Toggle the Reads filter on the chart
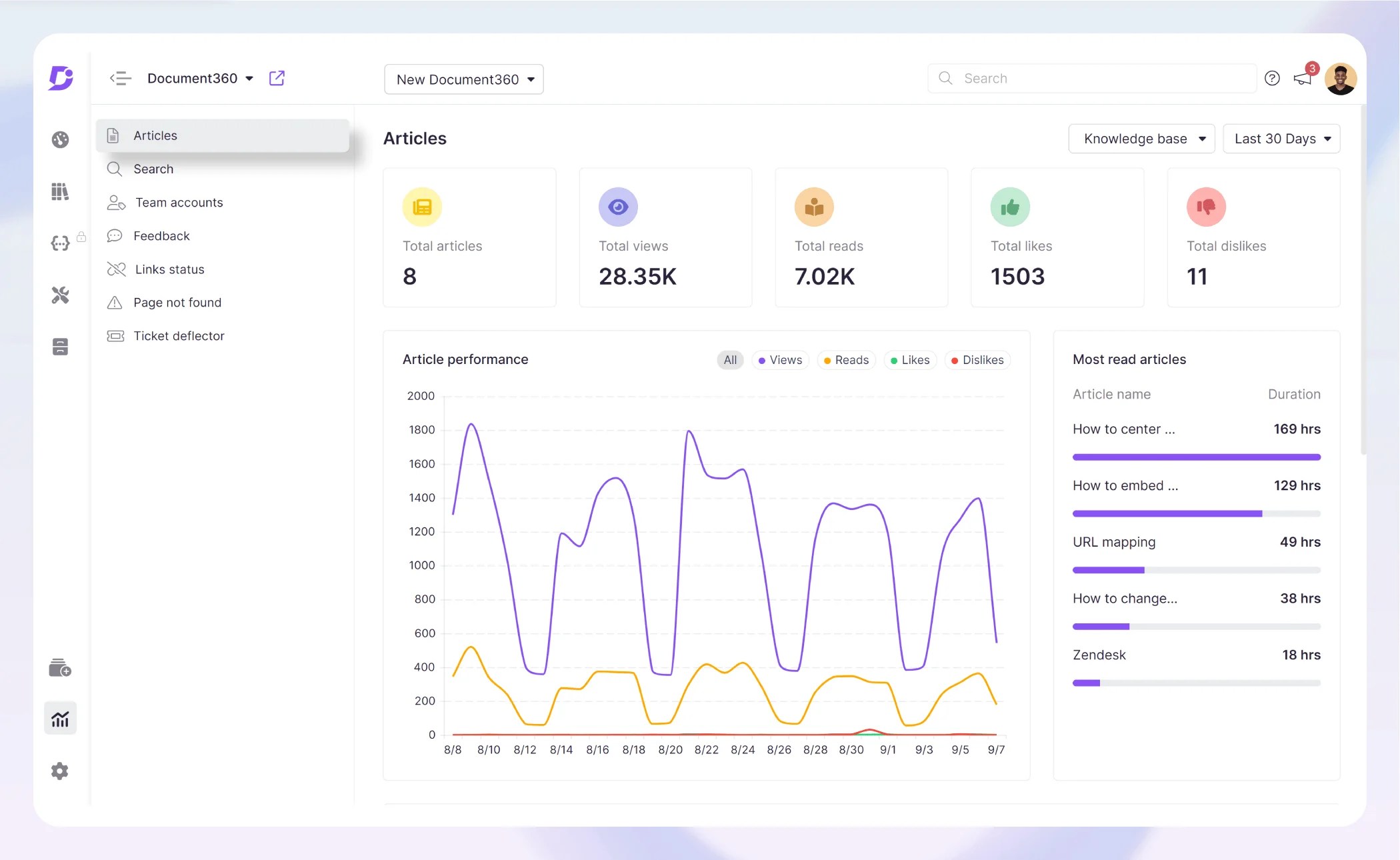1400x860 pixels. click(845, 360)
